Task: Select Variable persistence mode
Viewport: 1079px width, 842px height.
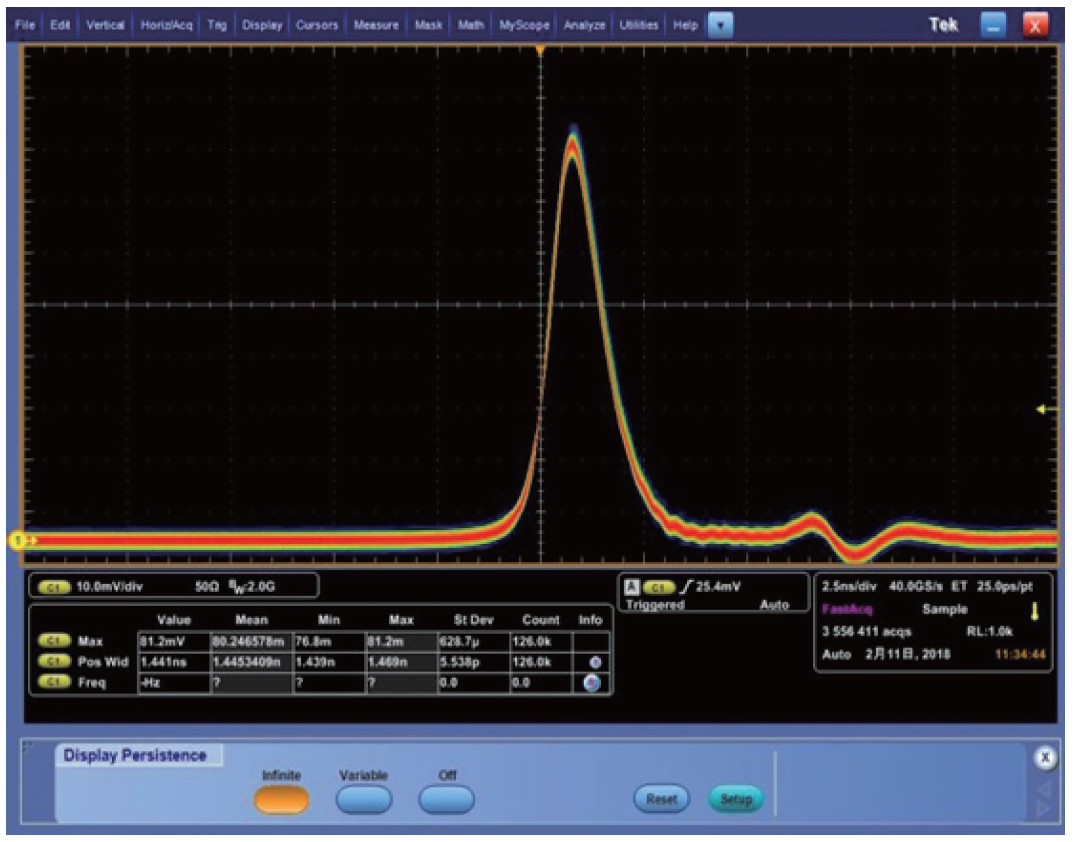Action: tap(363, 799)
